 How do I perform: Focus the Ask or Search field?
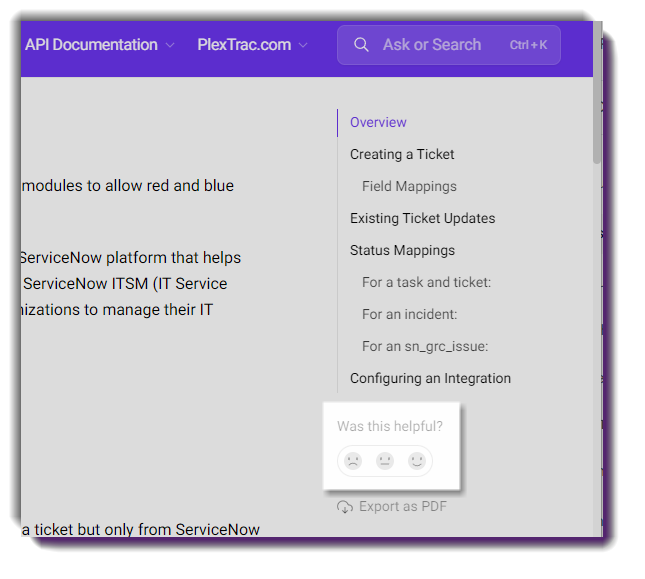(x=449, y=45)
